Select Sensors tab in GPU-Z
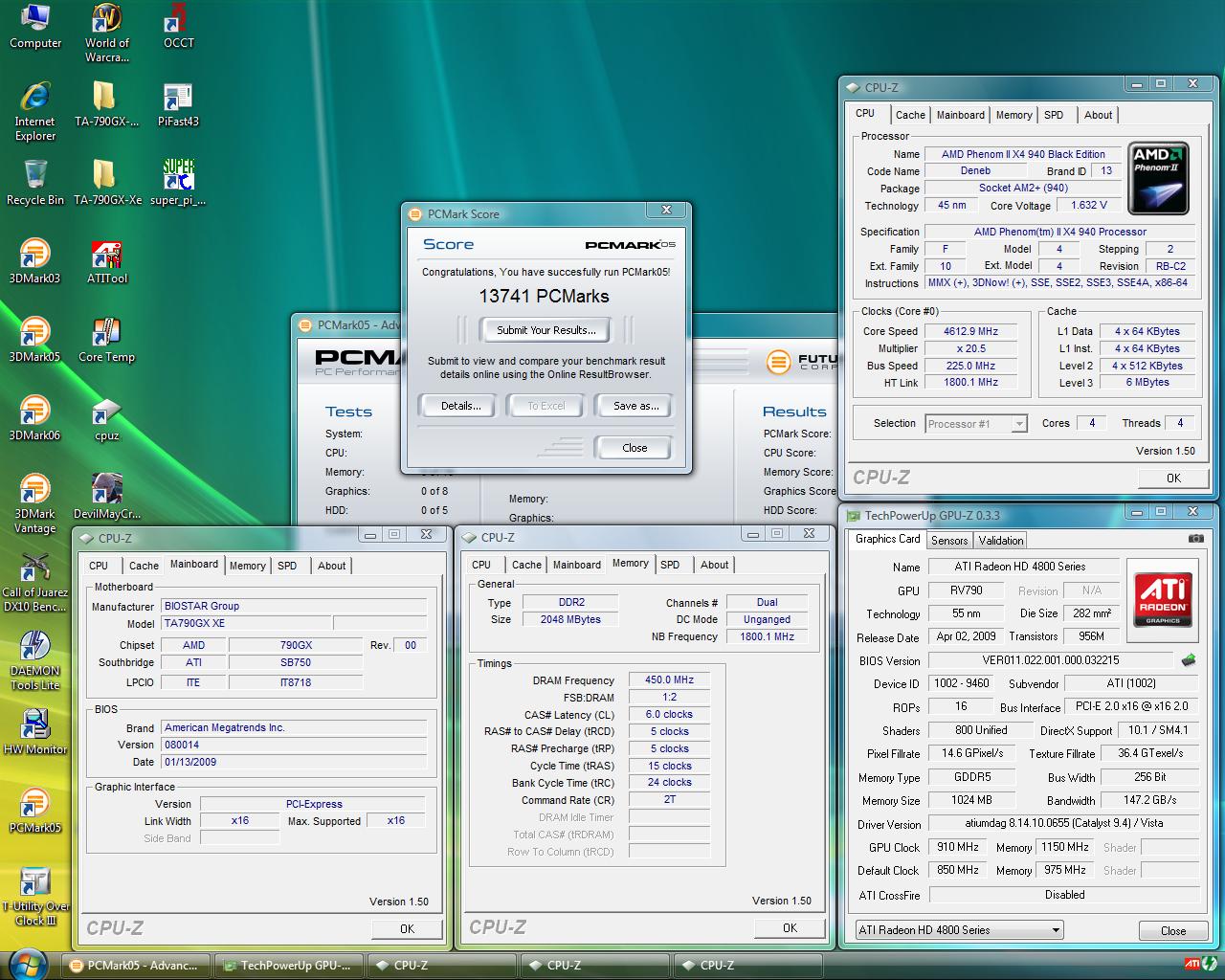Screen dimensions: 1225x980 click(x=949, y=541)
